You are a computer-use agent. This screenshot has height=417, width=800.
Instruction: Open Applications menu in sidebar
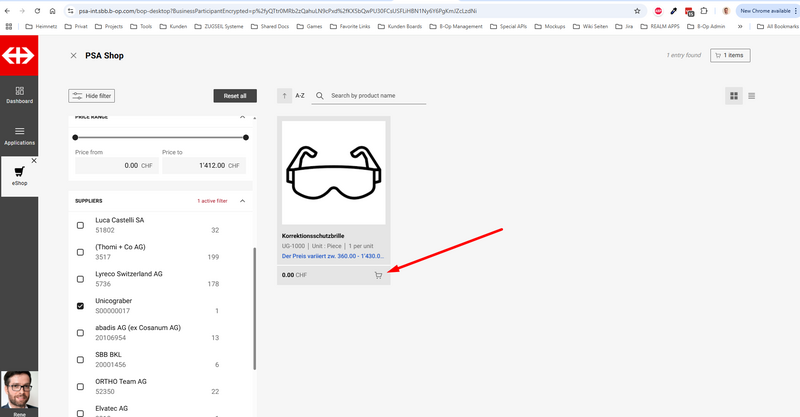[19, 135]
